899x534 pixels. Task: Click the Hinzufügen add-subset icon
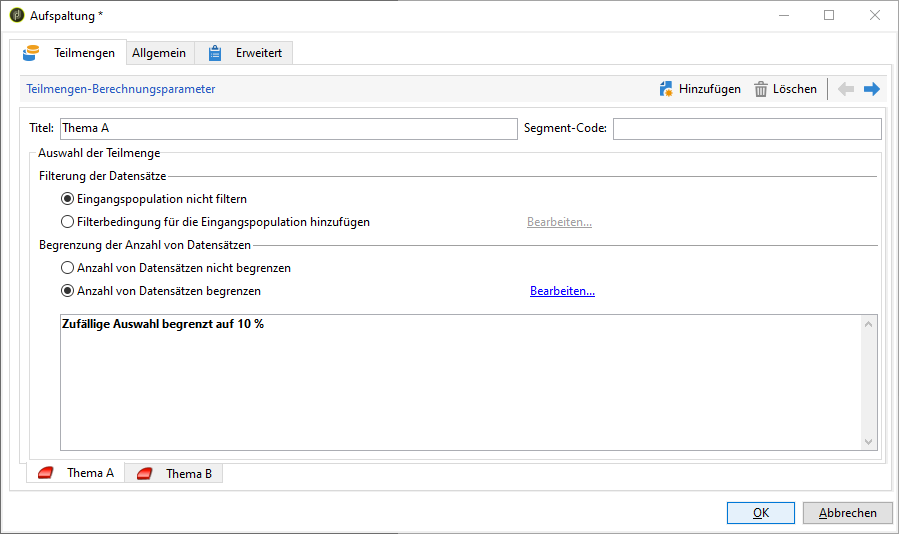coord(666,89)
